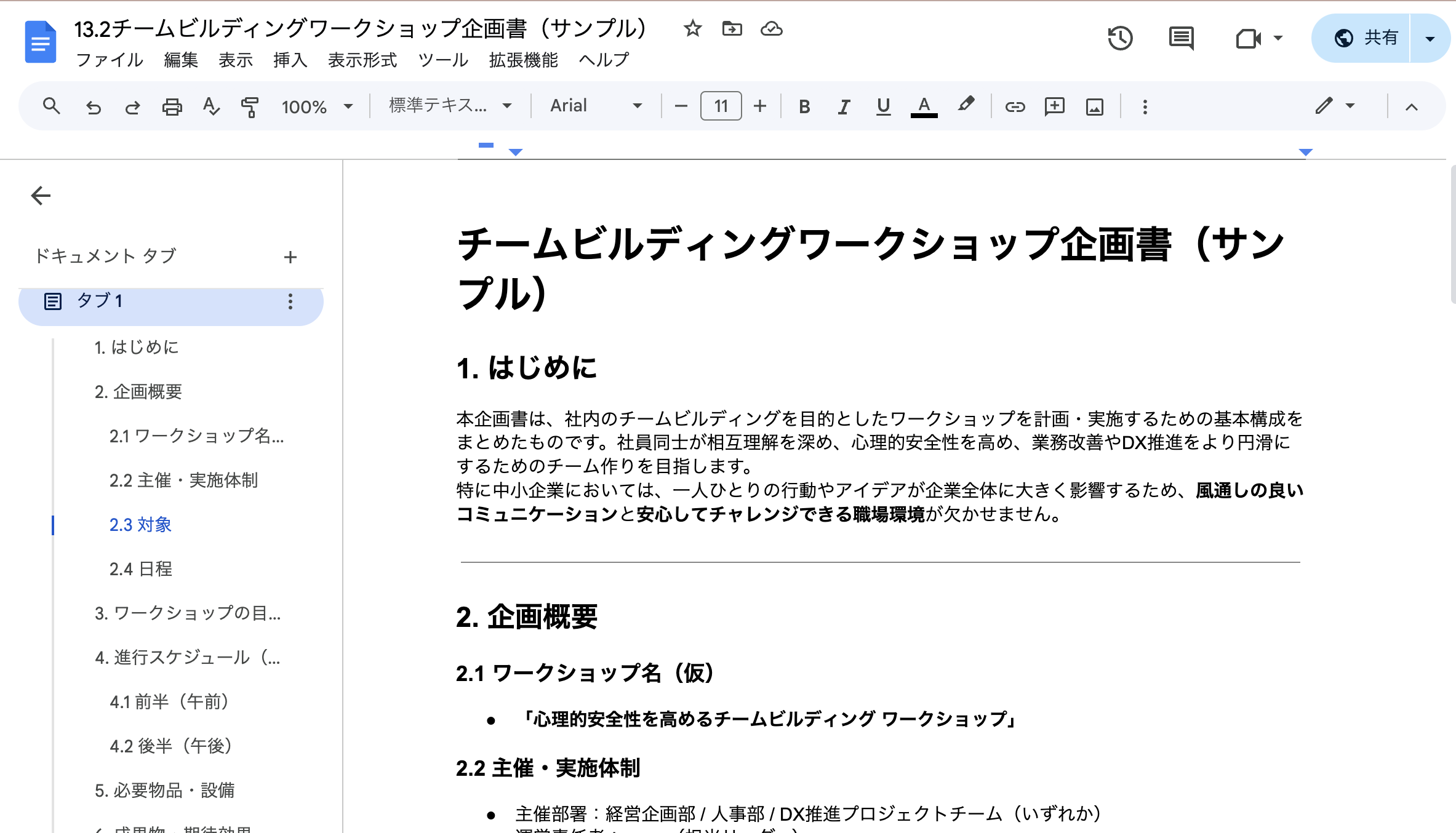The width and height of the screenshot is (1456, 833).
Task: Insert a link using the link icon
Action: click(1015, 106)
